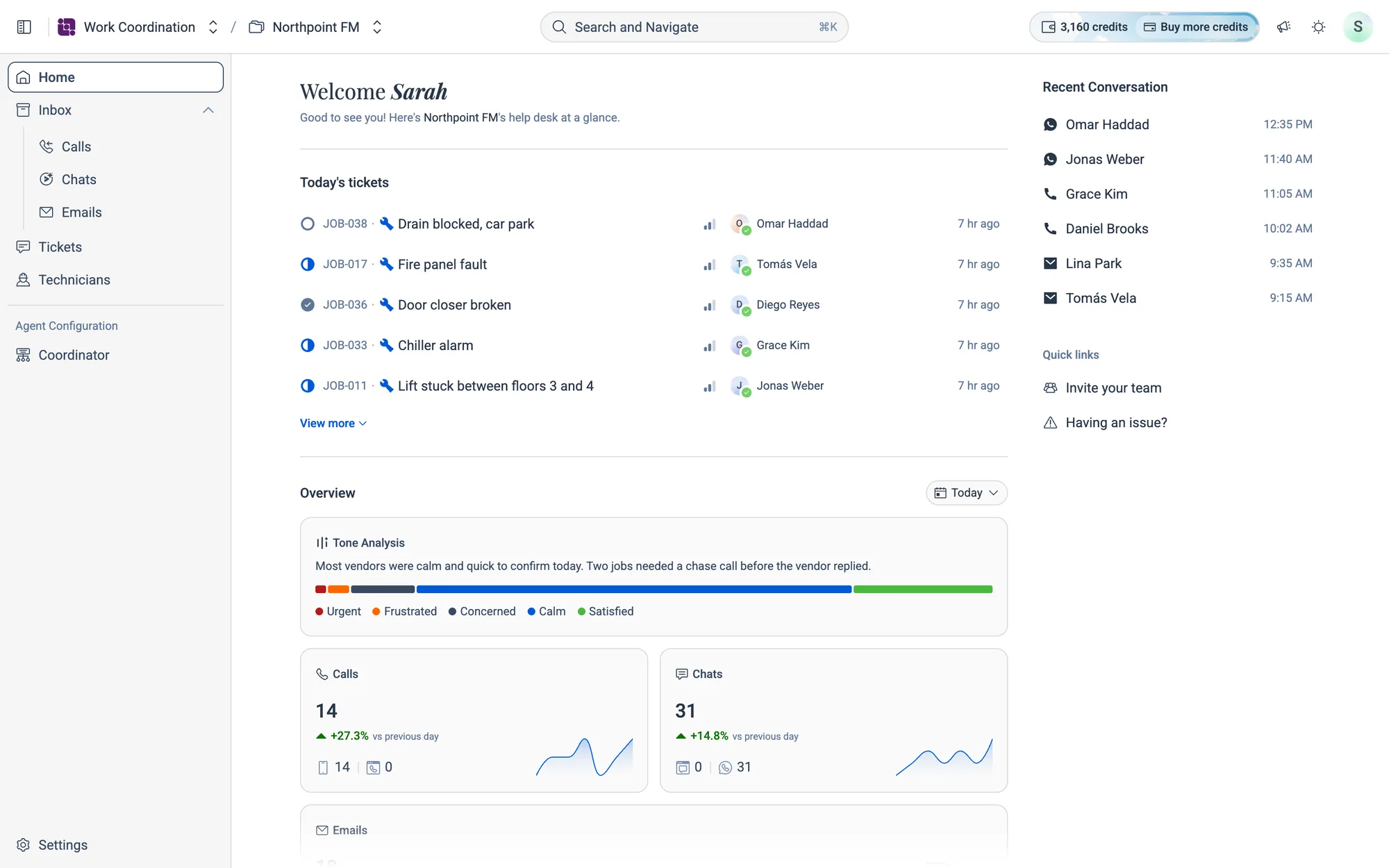Toggle status indicator for JOB-033 Chiller alarm
This screenshot has width=1389, height=868.
pos(308,345)
